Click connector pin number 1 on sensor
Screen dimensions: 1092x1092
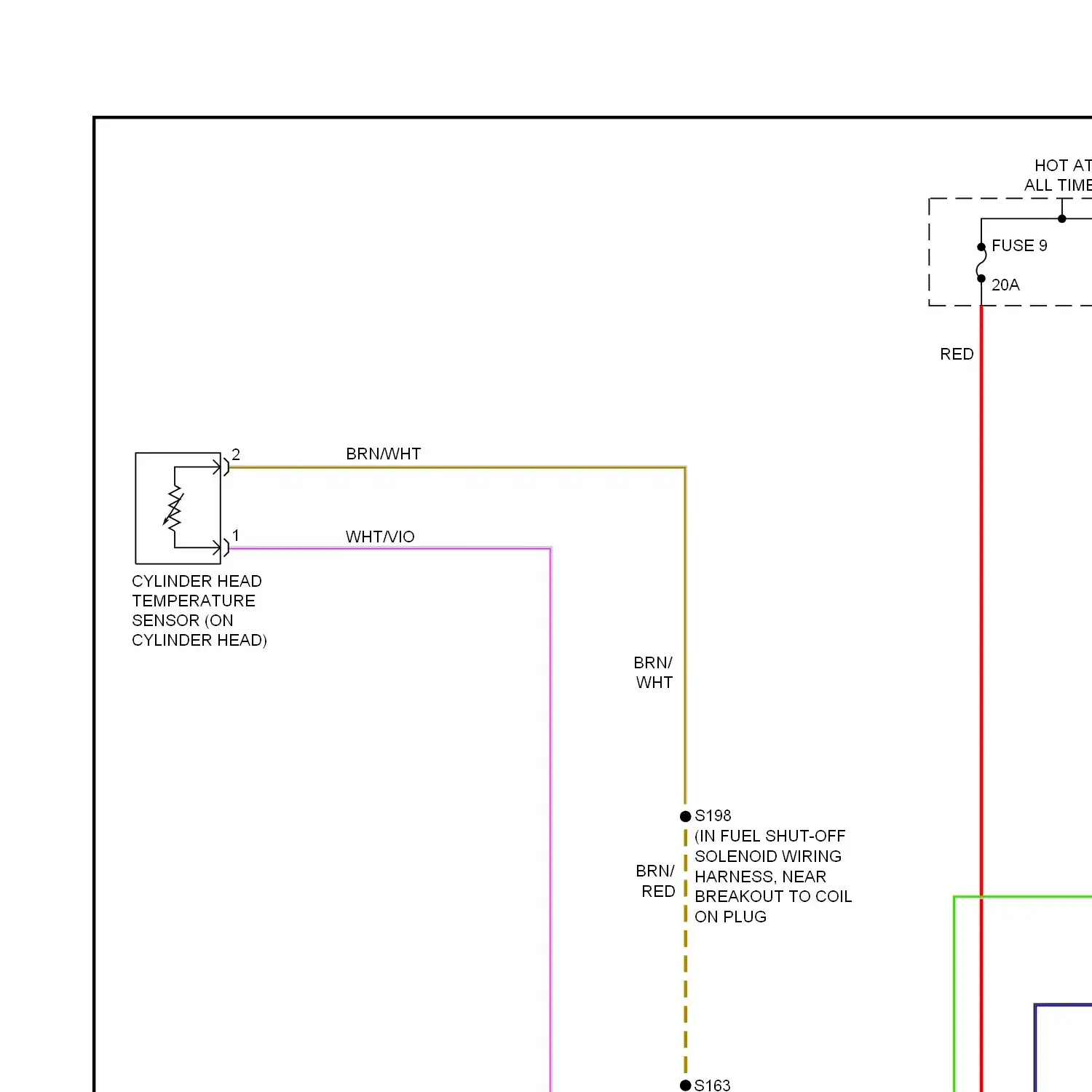[x=236, y=536]
